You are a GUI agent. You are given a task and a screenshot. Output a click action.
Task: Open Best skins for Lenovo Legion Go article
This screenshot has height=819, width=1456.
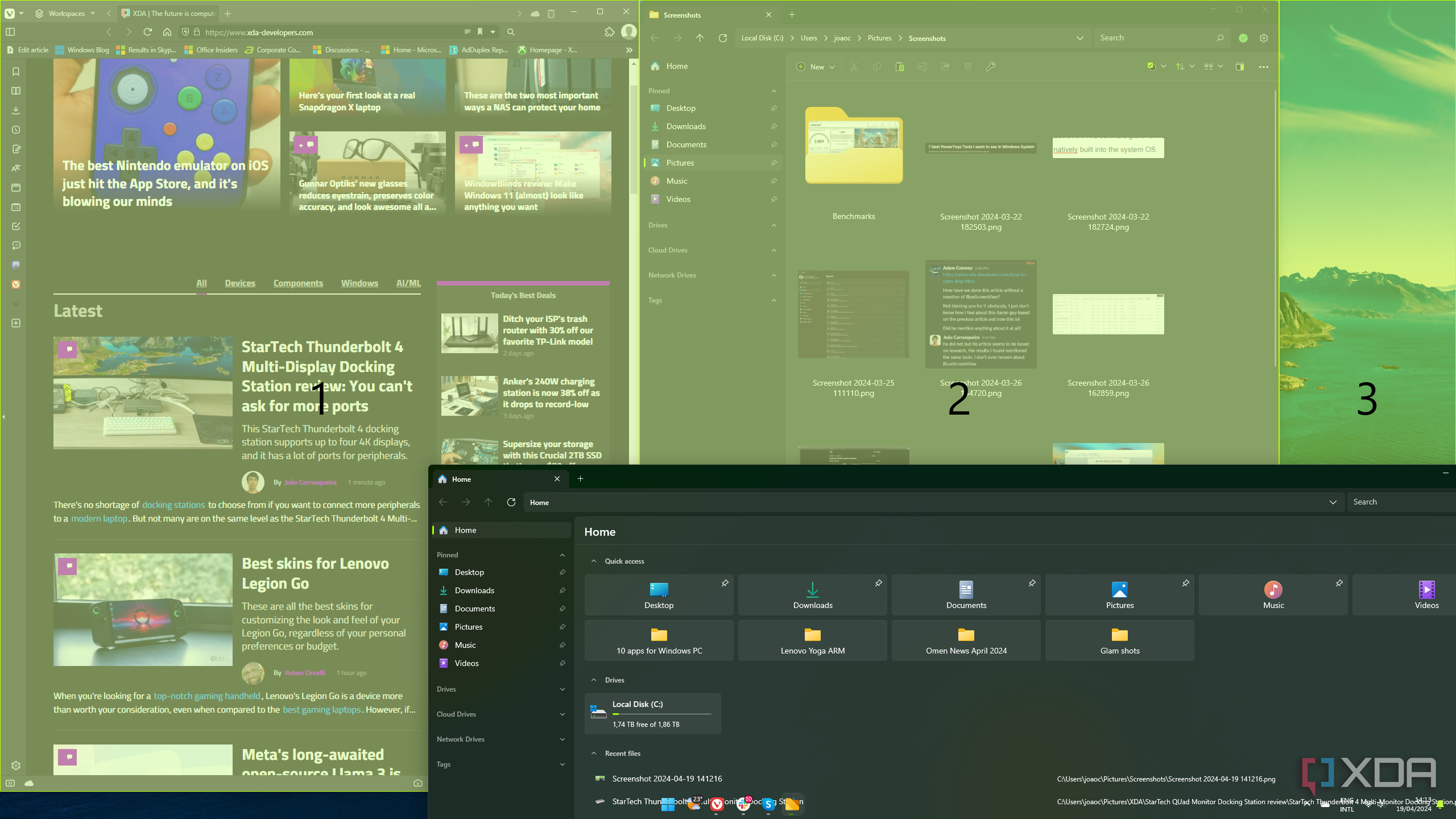click(316, 573)
